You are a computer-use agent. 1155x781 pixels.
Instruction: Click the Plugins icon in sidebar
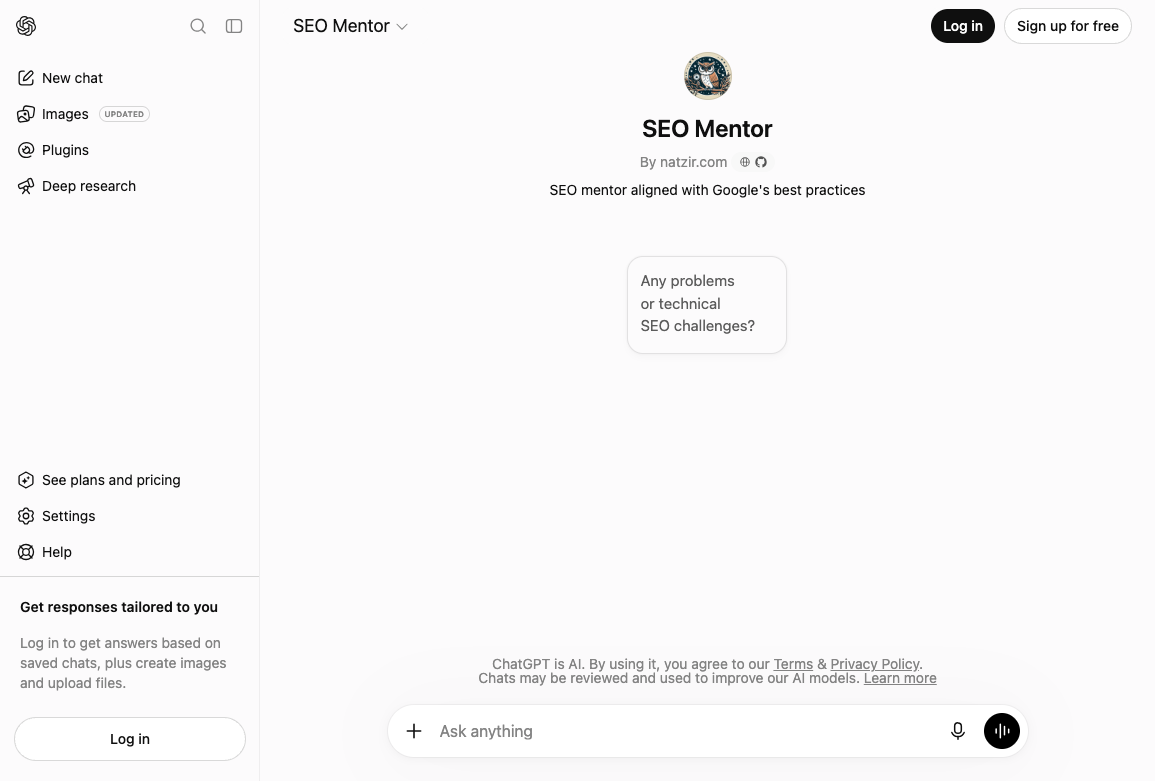(26, 150)
